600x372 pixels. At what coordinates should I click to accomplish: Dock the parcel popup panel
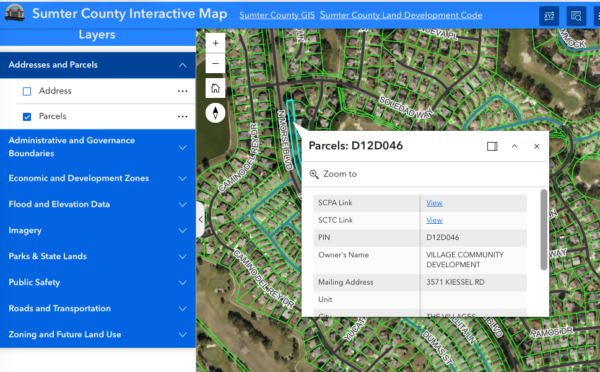tap(492, 146)
